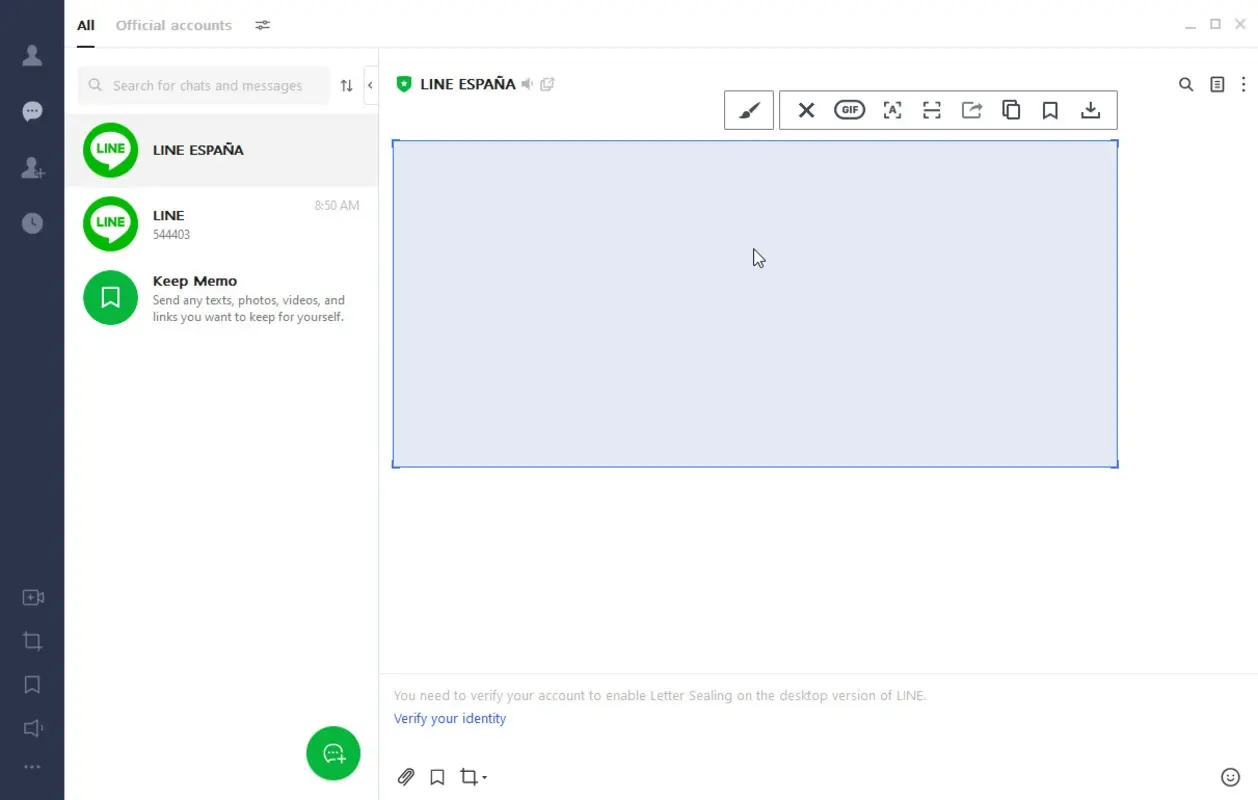Screen dimensions: 1258x800
Task: Collapse the chat list panel
Action: 369,85
